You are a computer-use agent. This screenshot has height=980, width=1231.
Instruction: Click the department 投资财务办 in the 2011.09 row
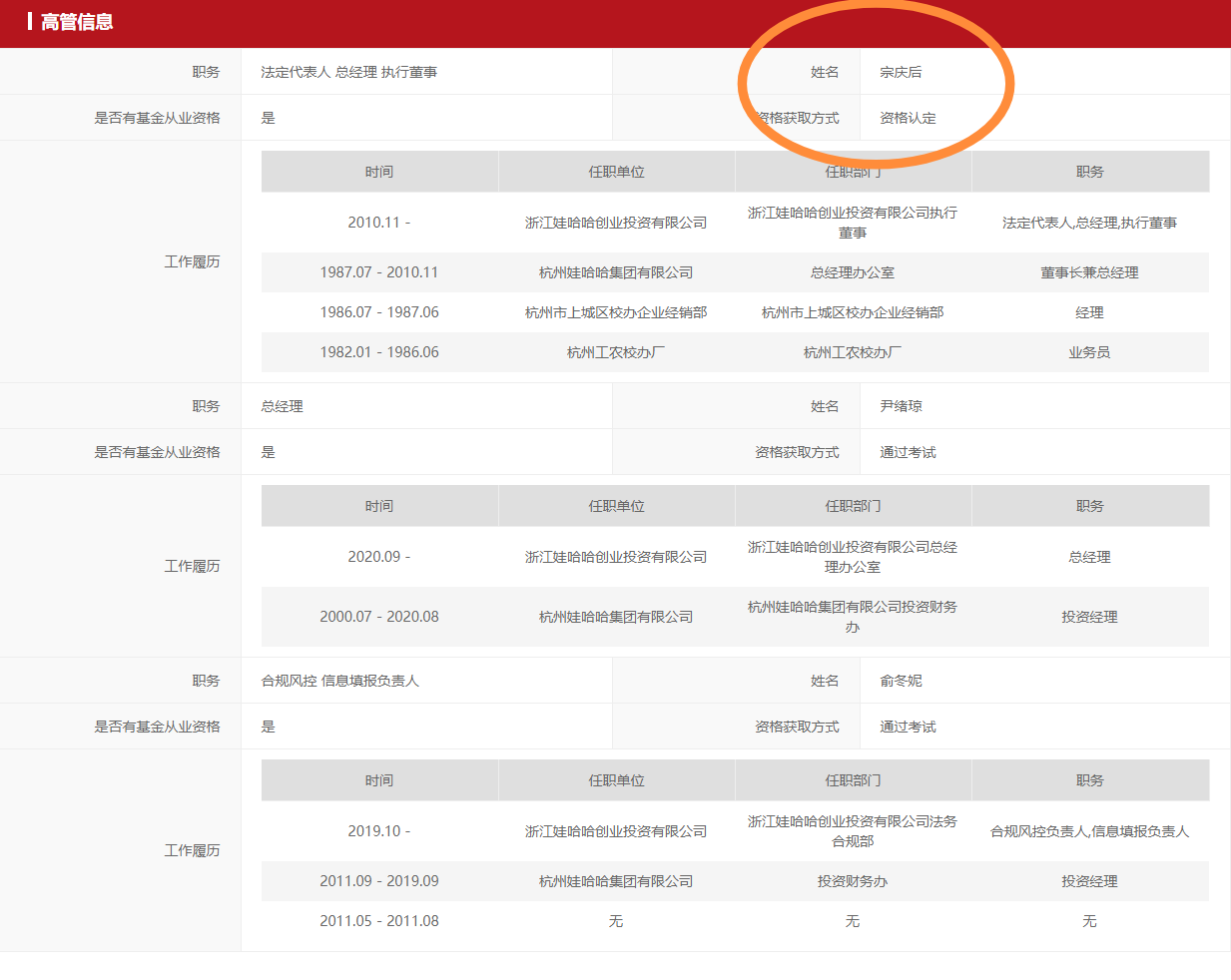pyautogui.click(x=853, y=881)
